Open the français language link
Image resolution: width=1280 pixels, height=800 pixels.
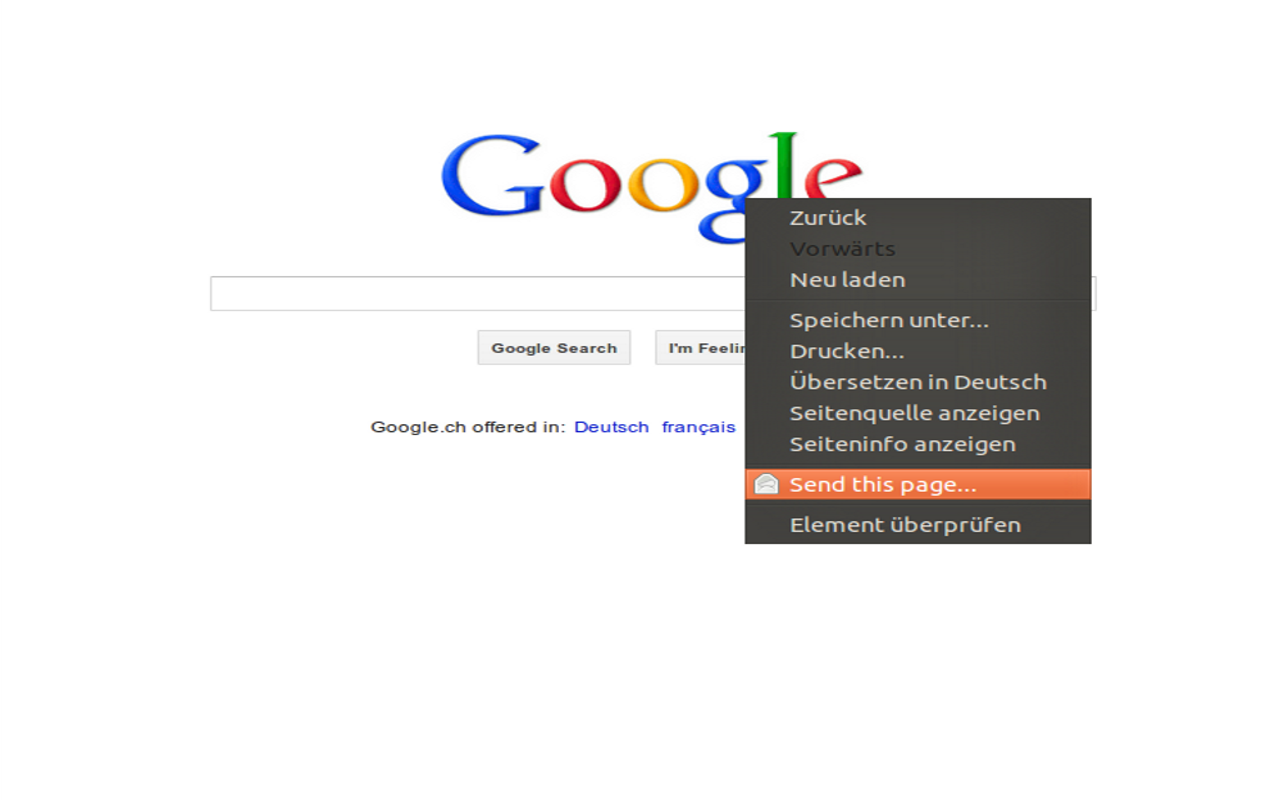(698, 427)
